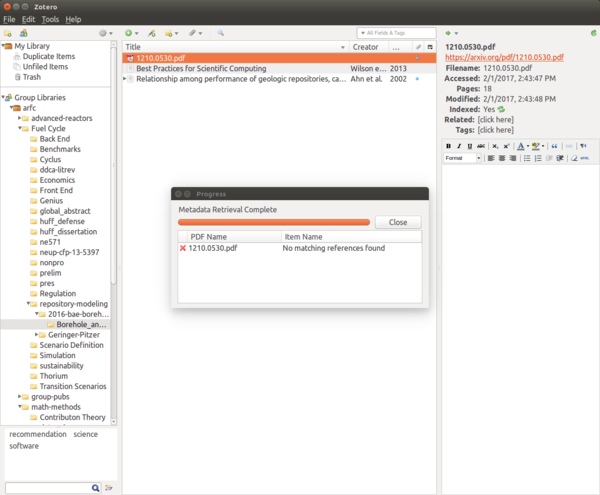This screenshot has height=495, width=600.
Task: Apply Subscript formatting in note editor
Action: [x=495, y=146]
